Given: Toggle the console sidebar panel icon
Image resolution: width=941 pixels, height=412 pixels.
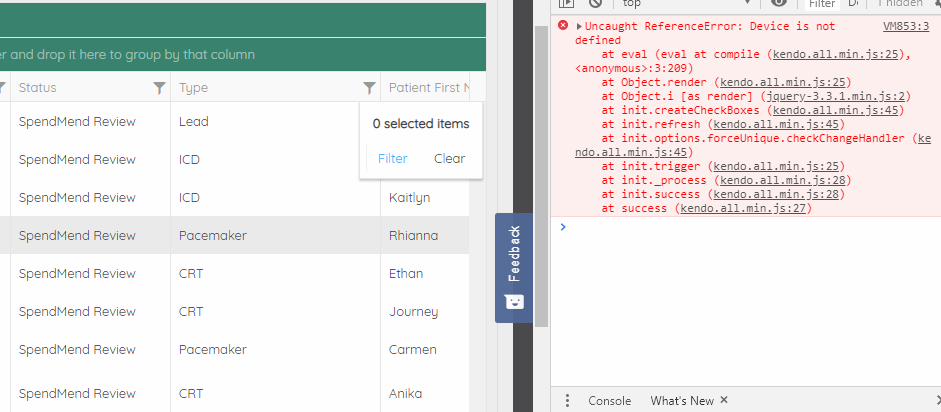Looking at the screenshot, I should point(567,4).
